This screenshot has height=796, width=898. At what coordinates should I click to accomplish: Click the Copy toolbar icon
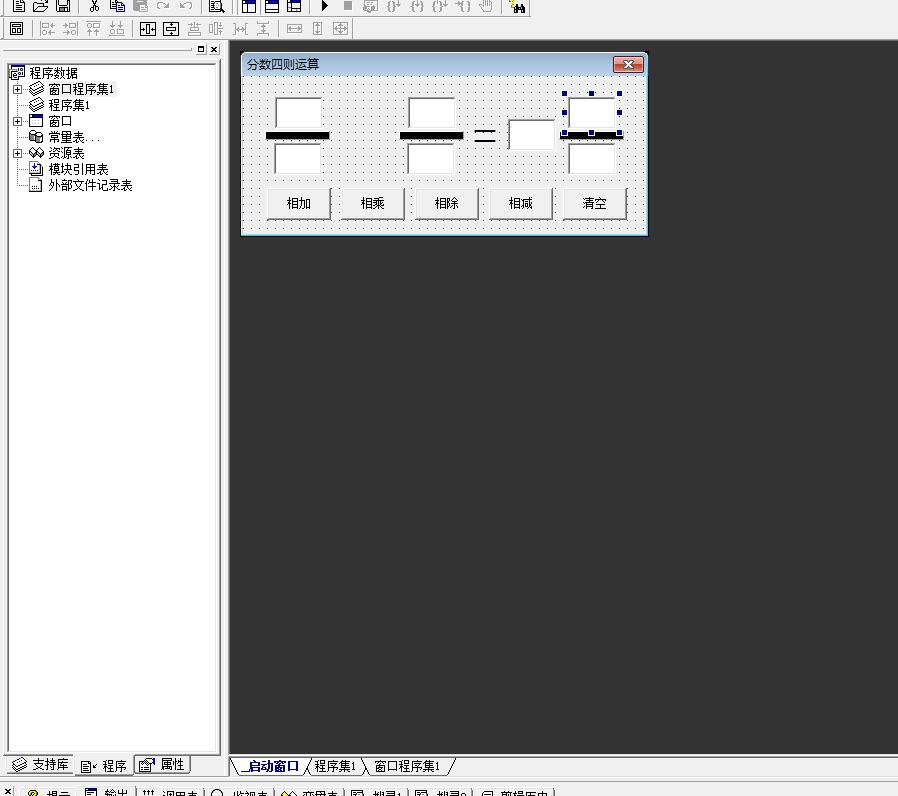point(117,6)
